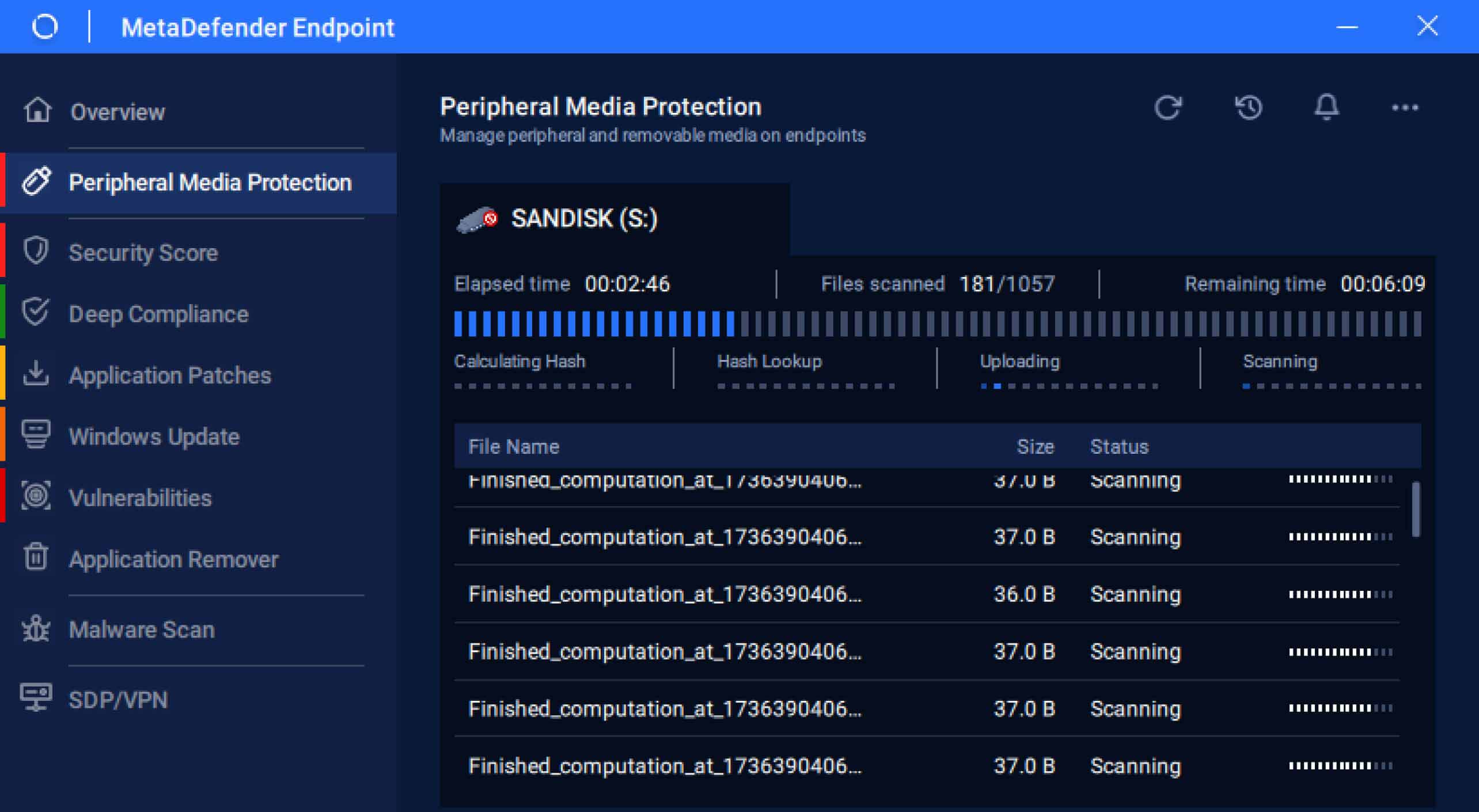Switch to the SANDISK (S:) tab
Screen dimensions: 1479x812
point(585,218)
